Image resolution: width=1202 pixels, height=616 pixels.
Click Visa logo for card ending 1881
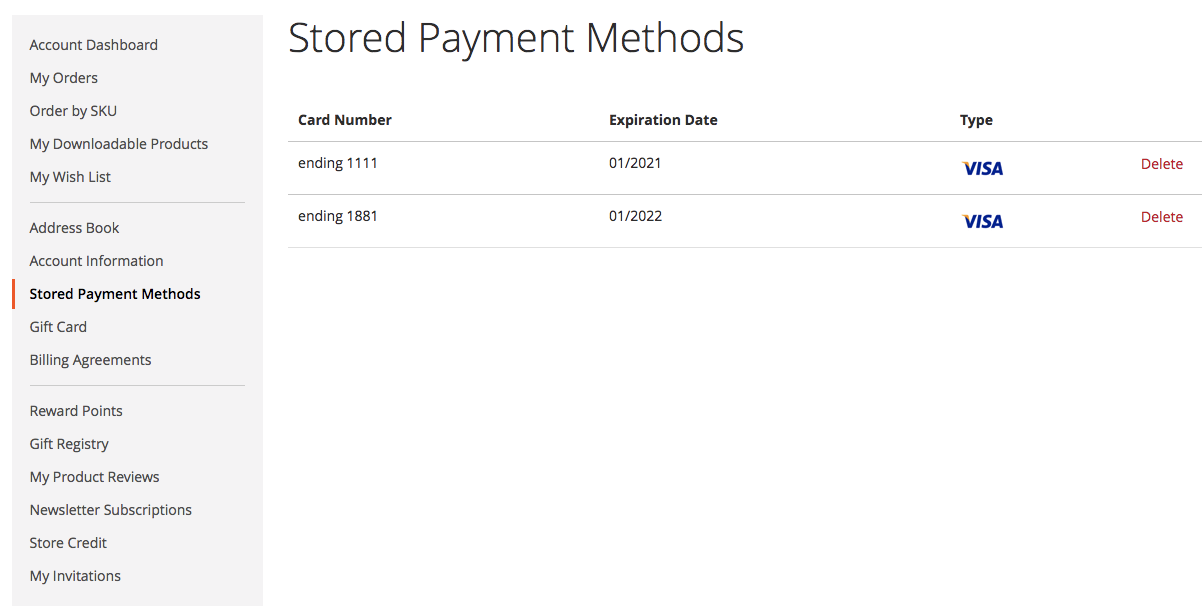982,221
